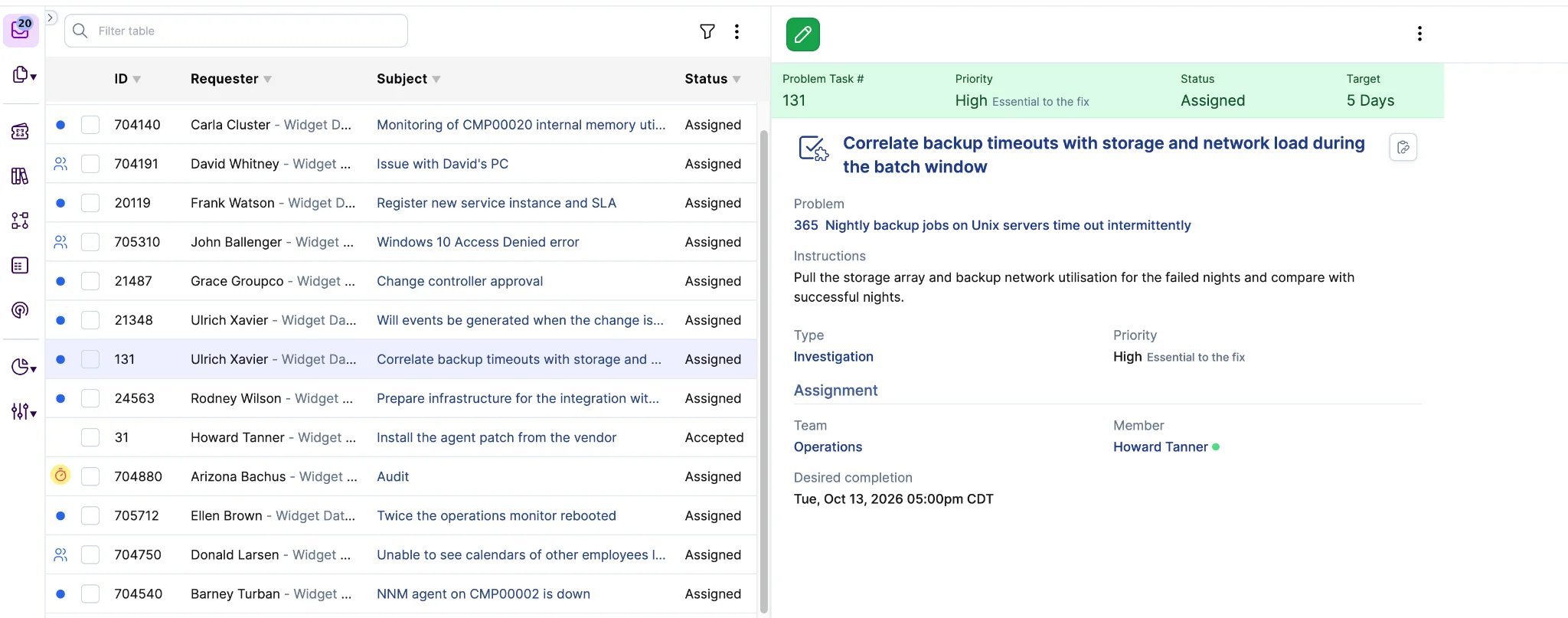The image size is (1568, 618).
Task: Tick the checkbox for ticket 20119
Action: (x=90, y=203)
